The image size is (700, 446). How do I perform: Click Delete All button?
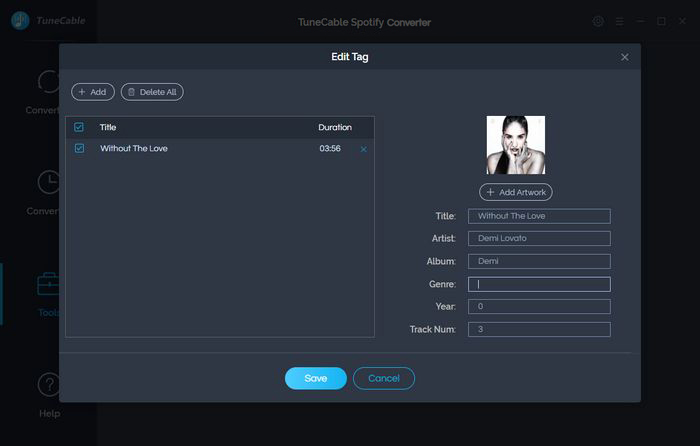tap(152, 92)
